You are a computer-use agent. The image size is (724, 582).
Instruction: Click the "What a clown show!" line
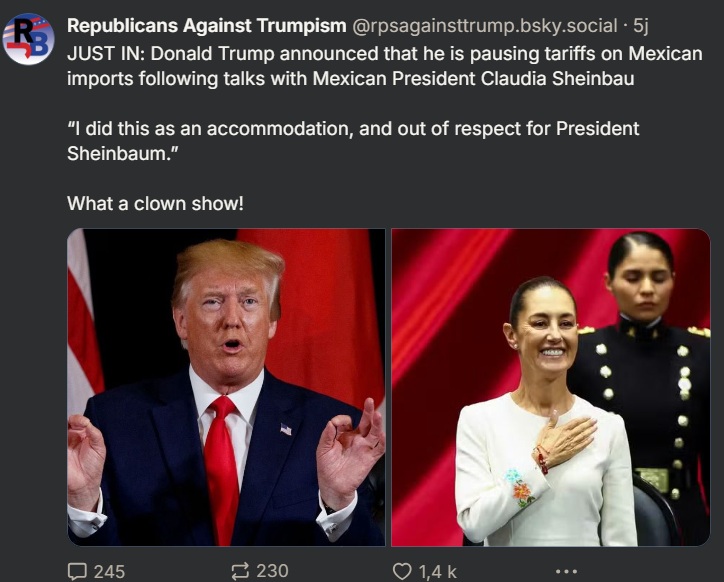155,204
